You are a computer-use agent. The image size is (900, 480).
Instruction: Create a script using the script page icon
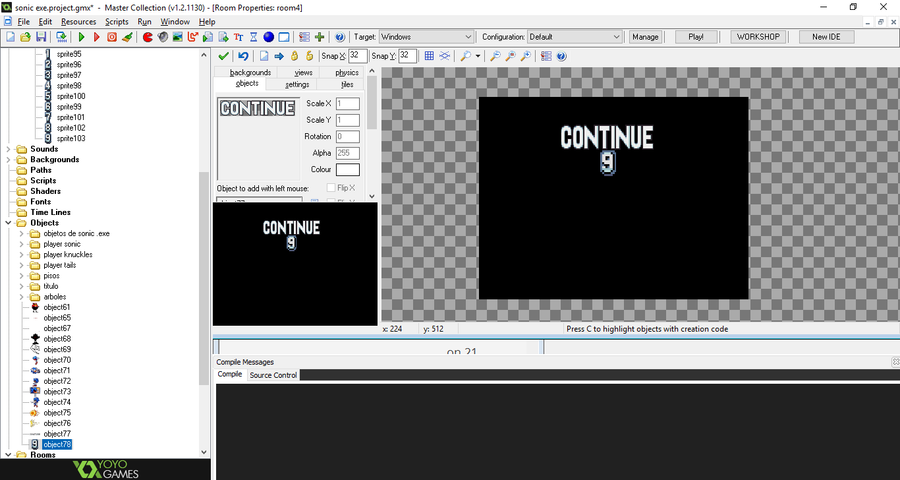pyautogui.click(x=208, y=37)
